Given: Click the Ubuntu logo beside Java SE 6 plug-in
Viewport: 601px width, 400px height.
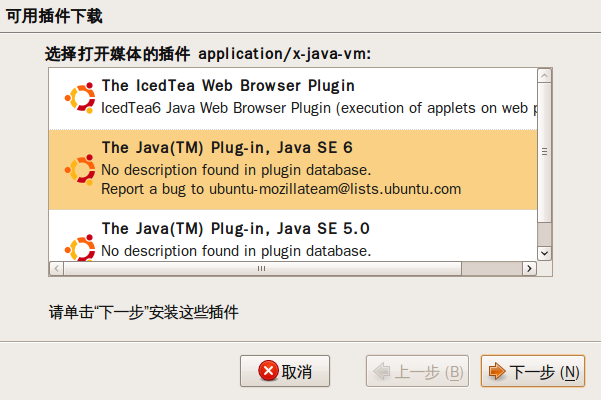Looking at the screenshot, I should point(80,170).
